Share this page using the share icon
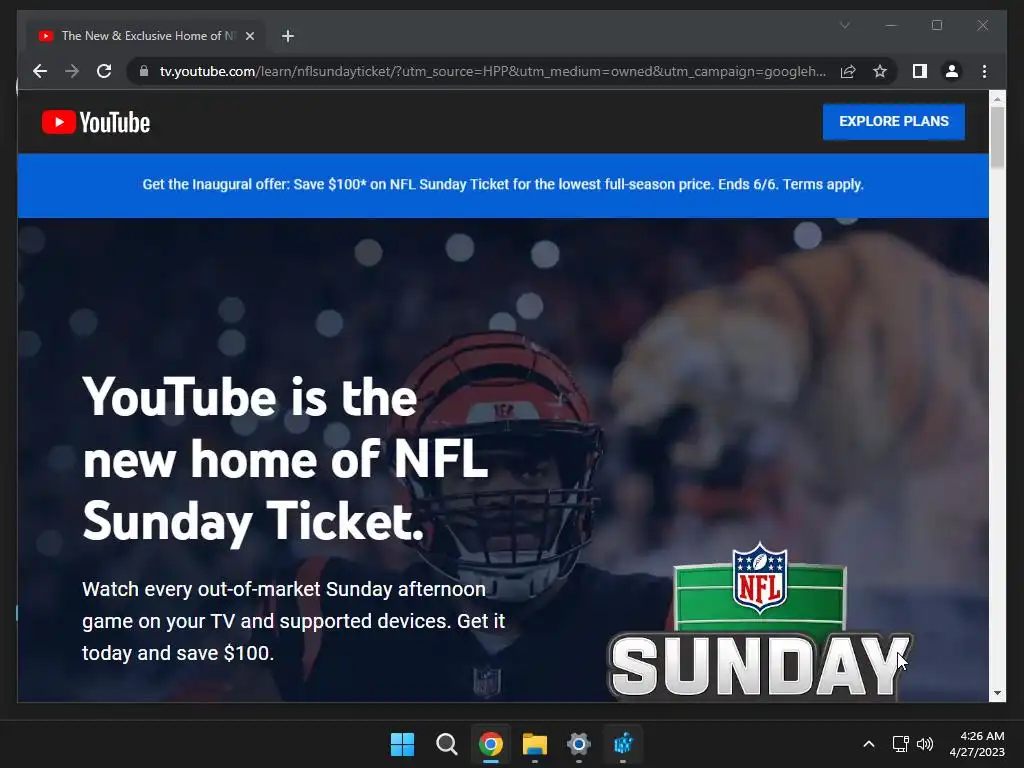 [x=848, y=71]
